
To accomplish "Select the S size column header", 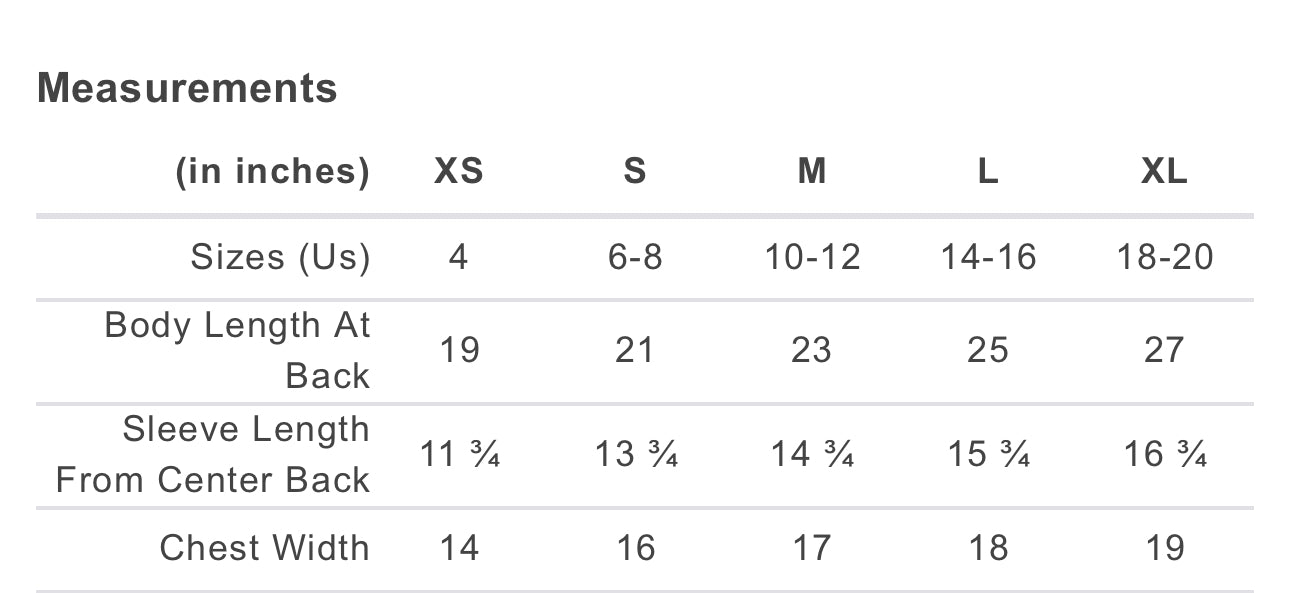I will (635, 172).
